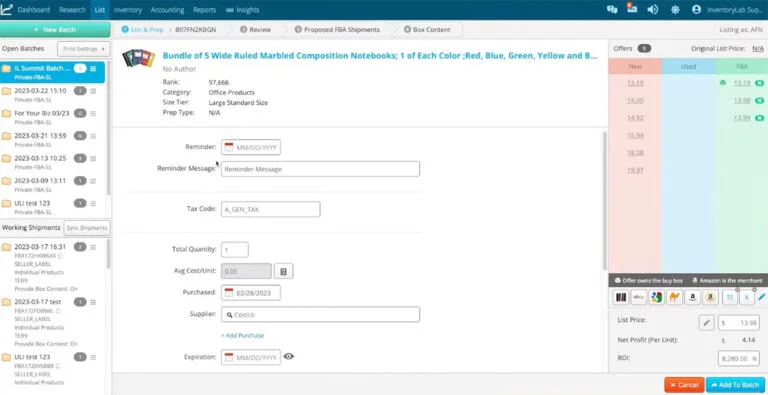Click the New Batch button
Screen dimensions: 768x395
click(x=55, y=29)
